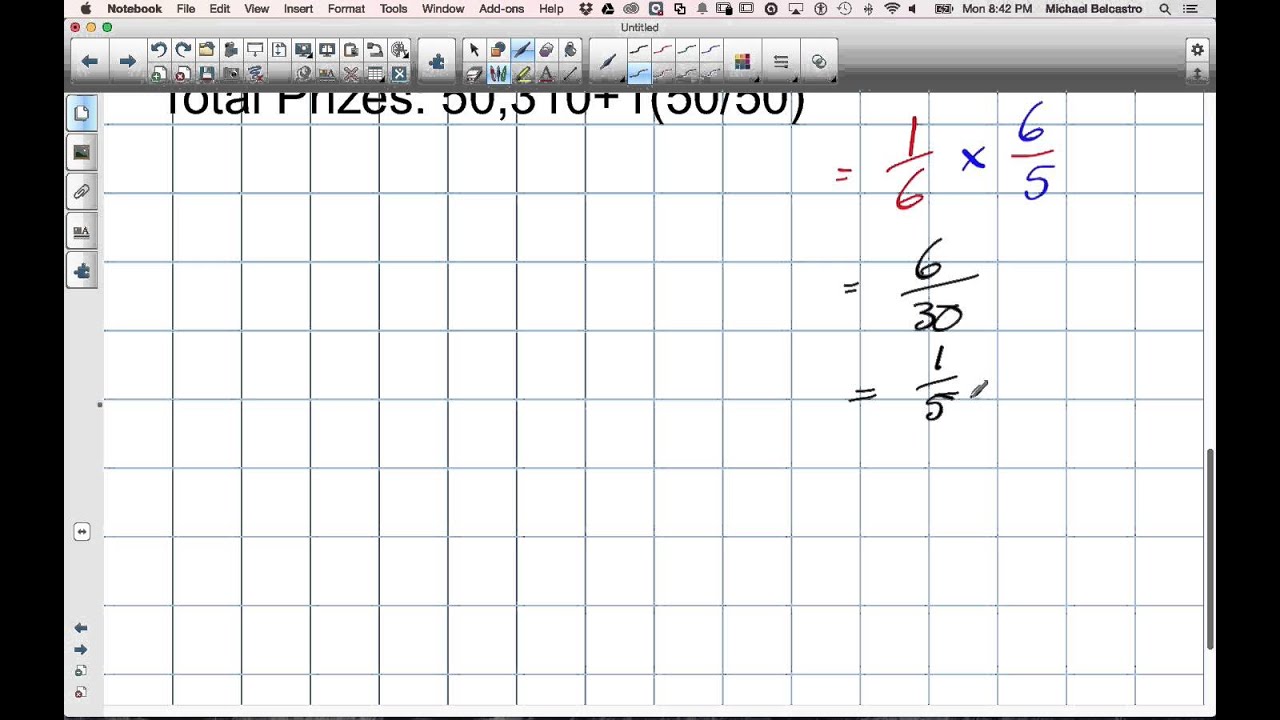Open the add-ons puzzle piece toolbar button
This screenshot has height=720, width=1280.
pyautogui.click(x=436, y=62)
